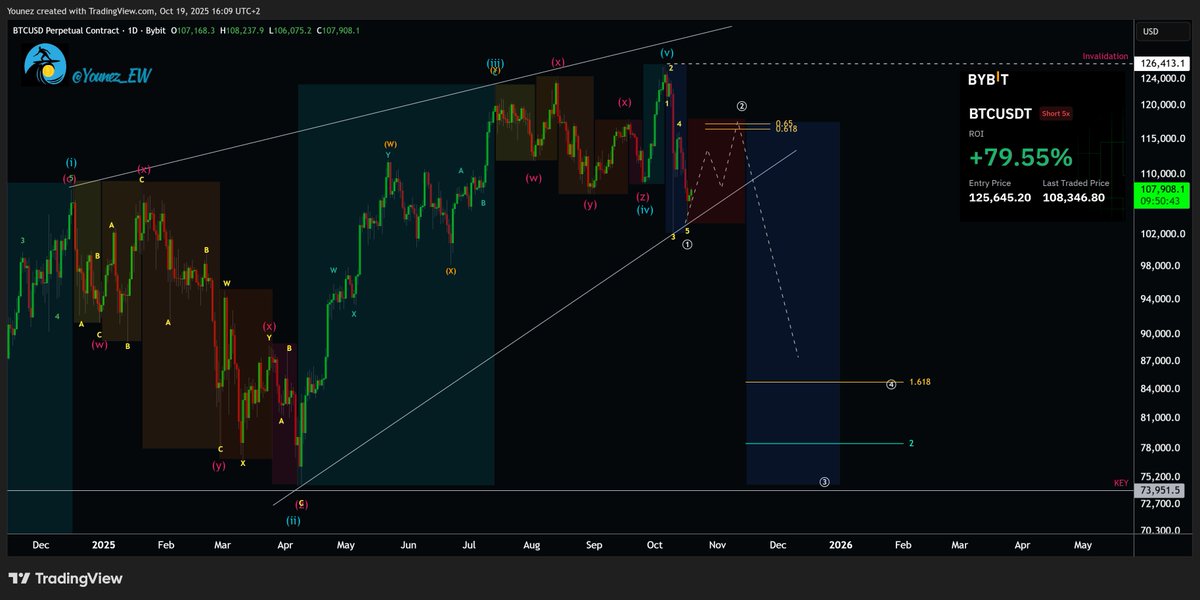The image size is (1200, 600).
Task: Click the circled wave marker ③ near the bottom
Action: click(824, 481)
